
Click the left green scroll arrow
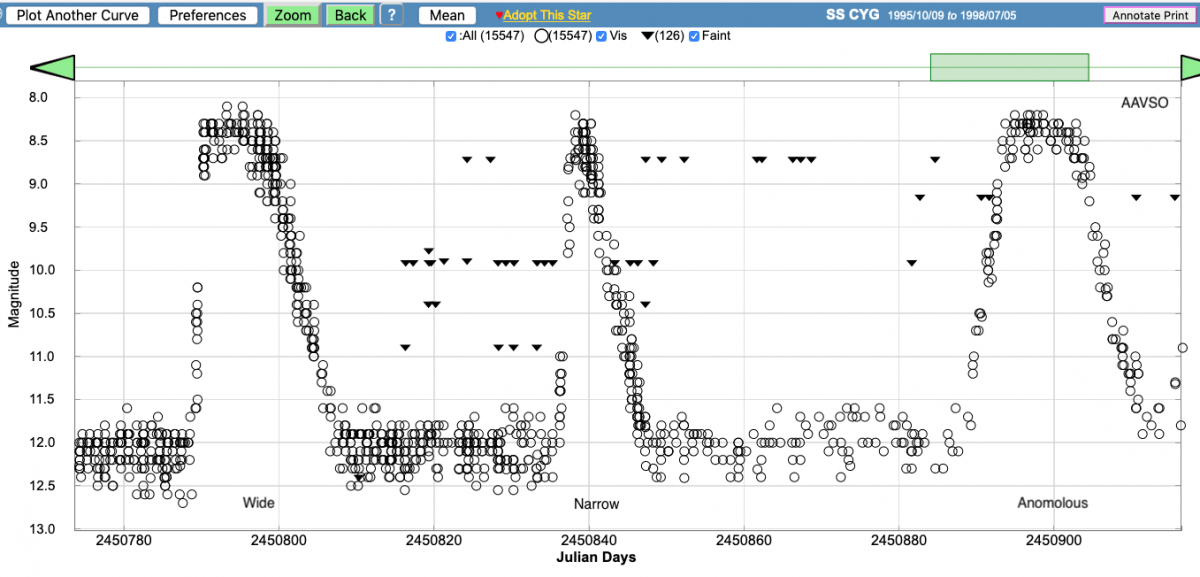(x=52, y=67)
